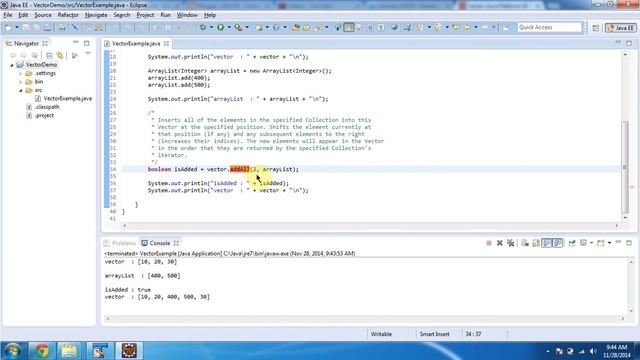Open Windows Start button
Image resolution: width=640 pixels, height=360 pixels.
pos(13,351)
